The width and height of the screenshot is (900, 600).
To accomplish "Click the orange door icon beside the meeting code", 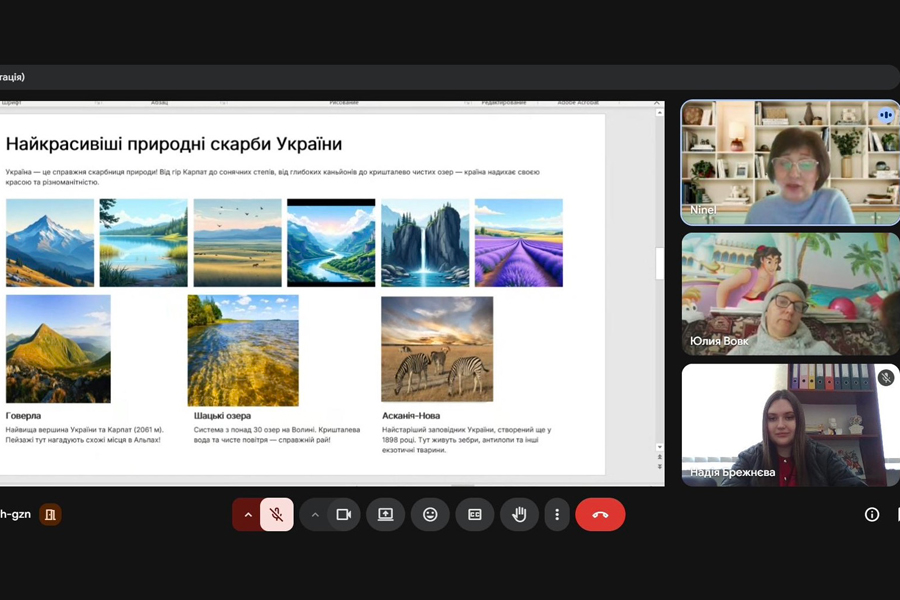I will [x=50, y=514].
